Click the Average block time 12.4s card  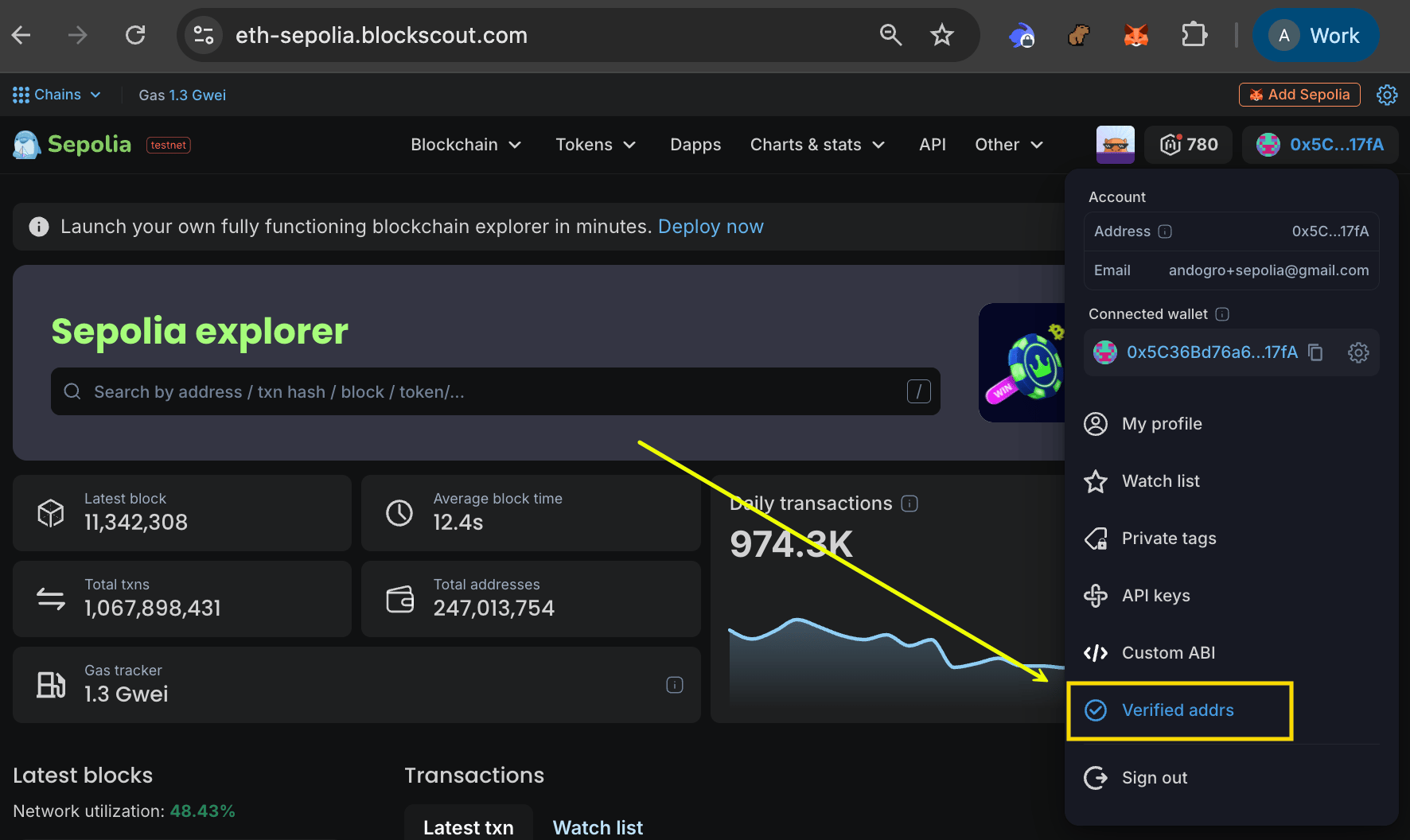[531, 513]
